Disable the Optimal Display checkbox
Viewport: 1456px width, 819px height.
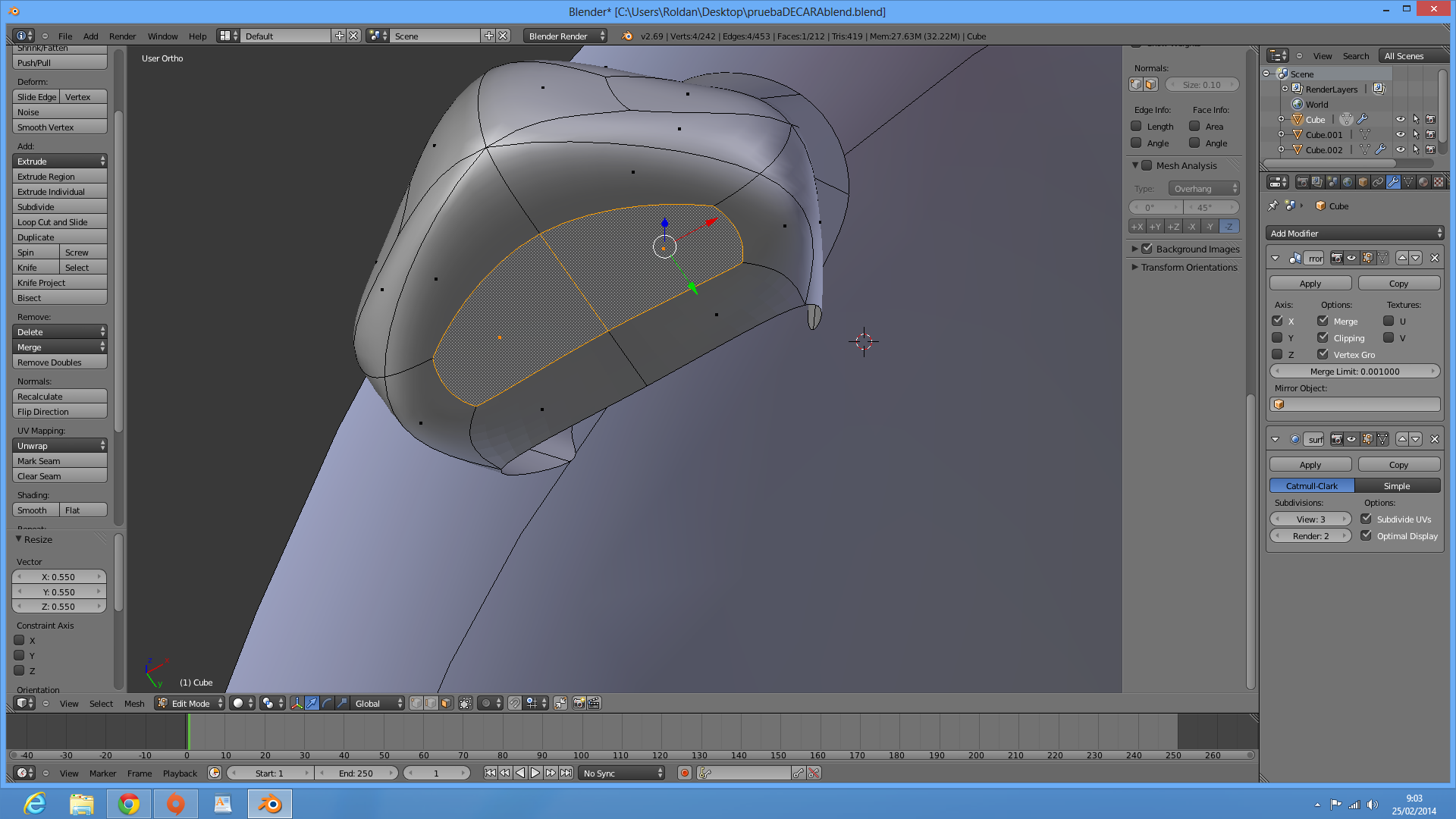click(x=1367, y=536)
